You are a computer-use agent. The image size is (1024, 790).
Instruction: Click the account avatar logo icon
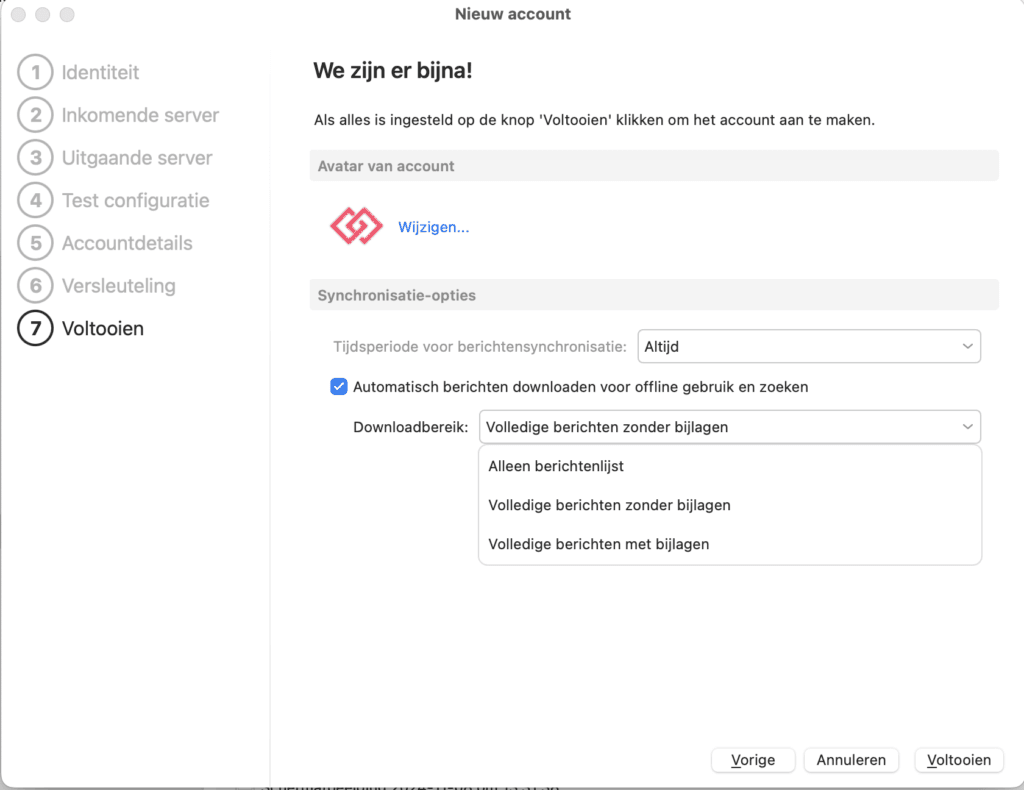click(x=356, y=227)
